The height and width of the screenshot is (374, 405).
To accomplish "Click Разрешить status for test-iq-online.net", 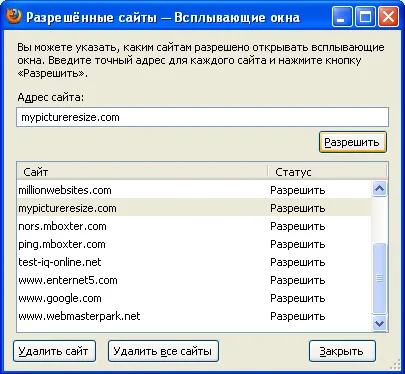I will coord(297,262).
